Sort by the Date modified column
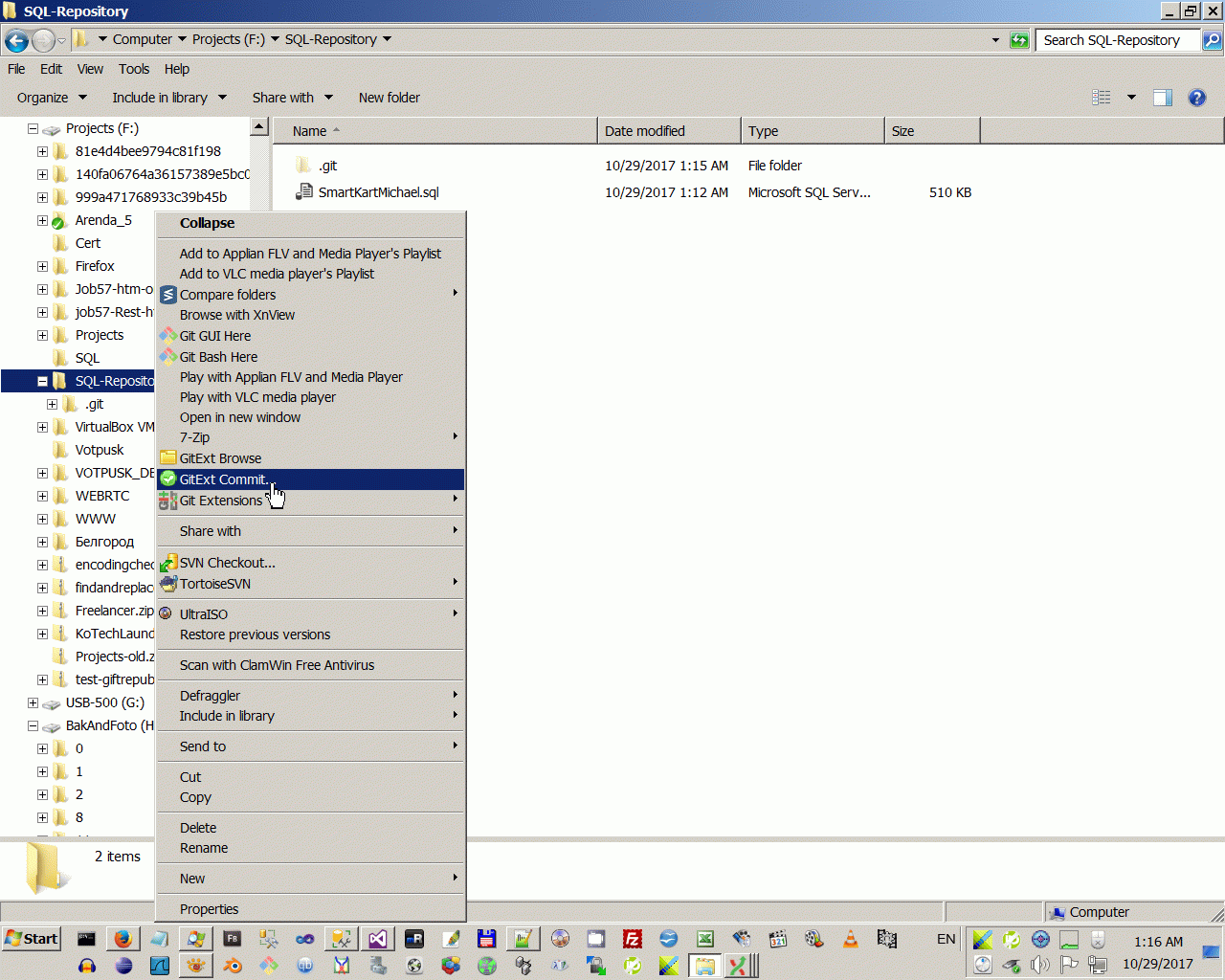Screen dimensions: 1225x980 coord(670,131)
